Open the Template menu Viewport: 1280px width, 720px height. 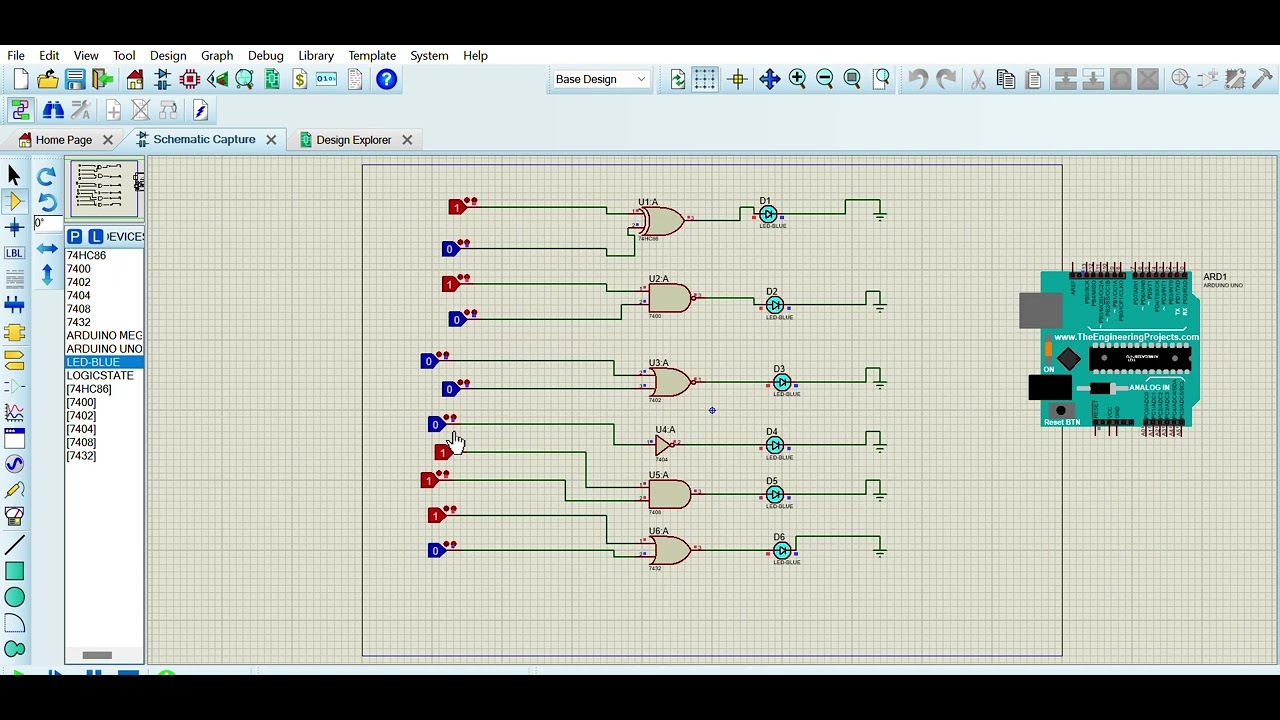click(372, 55)
